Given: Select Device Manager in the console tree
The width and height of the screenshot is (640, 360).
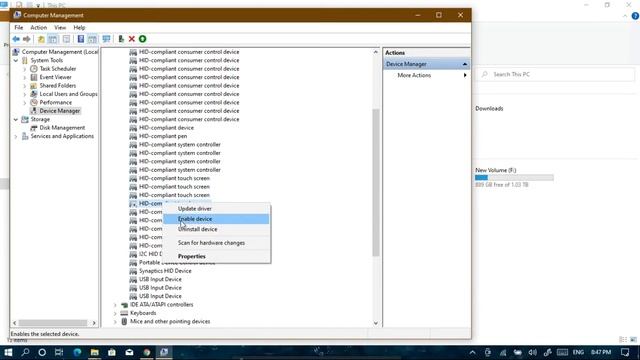Looking at the screenshot, I should coord(60,111).
